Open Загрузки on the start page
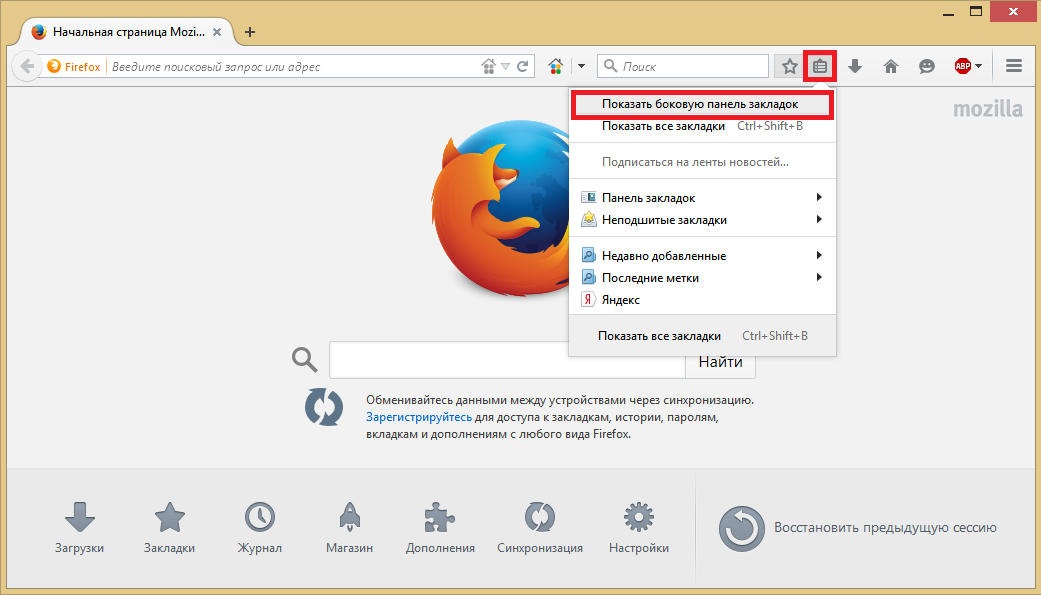Screen dimensions: 1041x595 click(x=80, y=528)
